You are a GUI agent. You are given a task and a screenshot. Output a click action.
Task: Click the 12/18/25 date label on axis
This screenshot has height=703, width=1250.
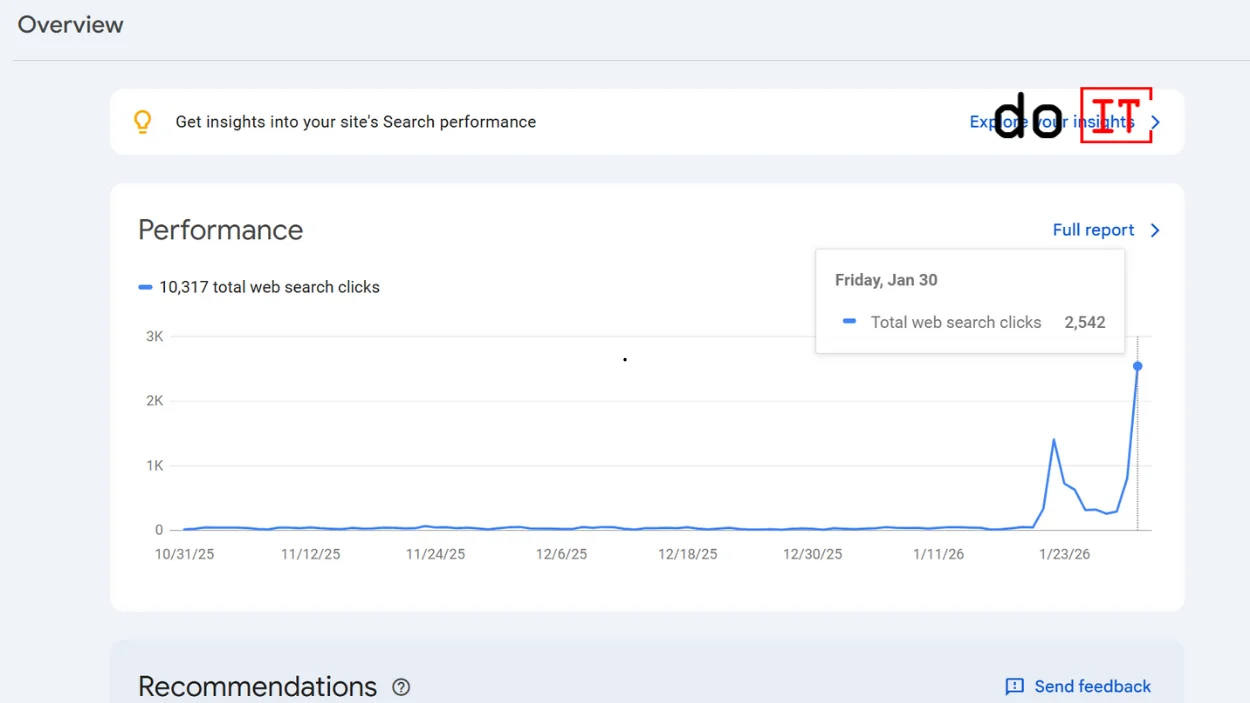pos(687,554)
